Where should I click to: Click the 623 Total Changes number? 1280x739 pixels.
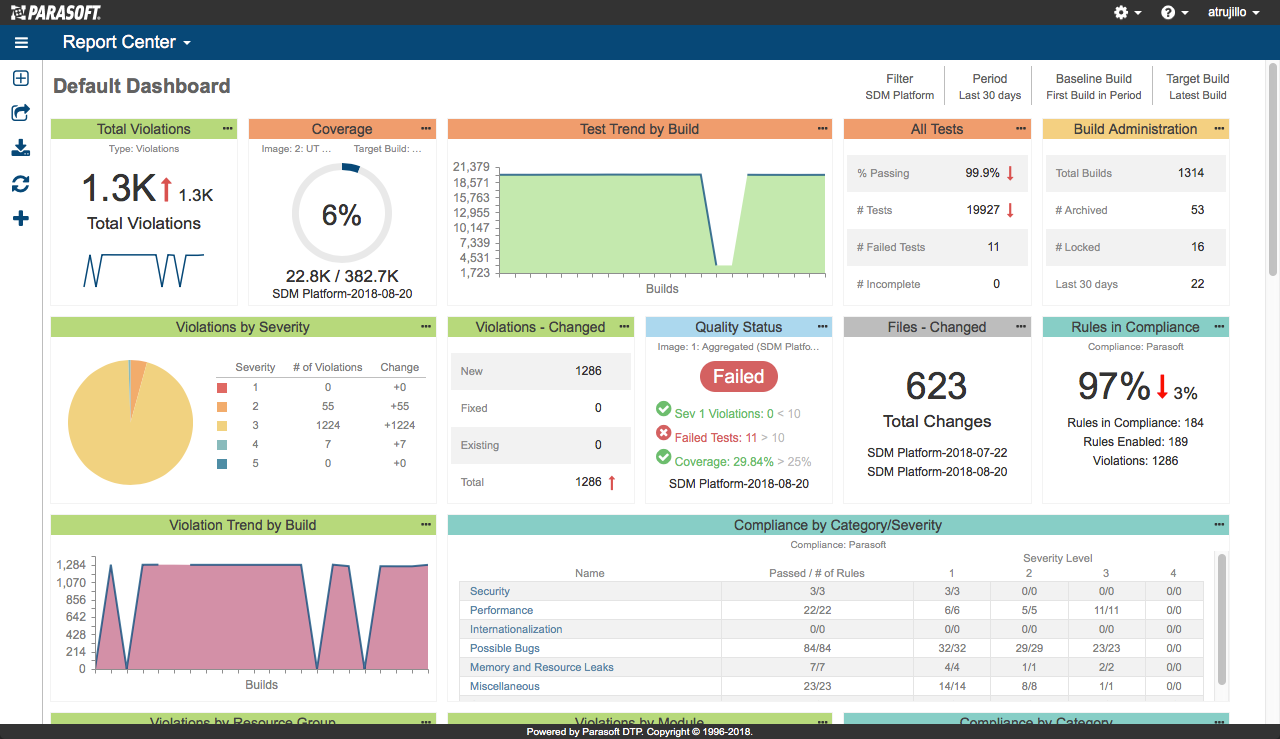point(937,386)
